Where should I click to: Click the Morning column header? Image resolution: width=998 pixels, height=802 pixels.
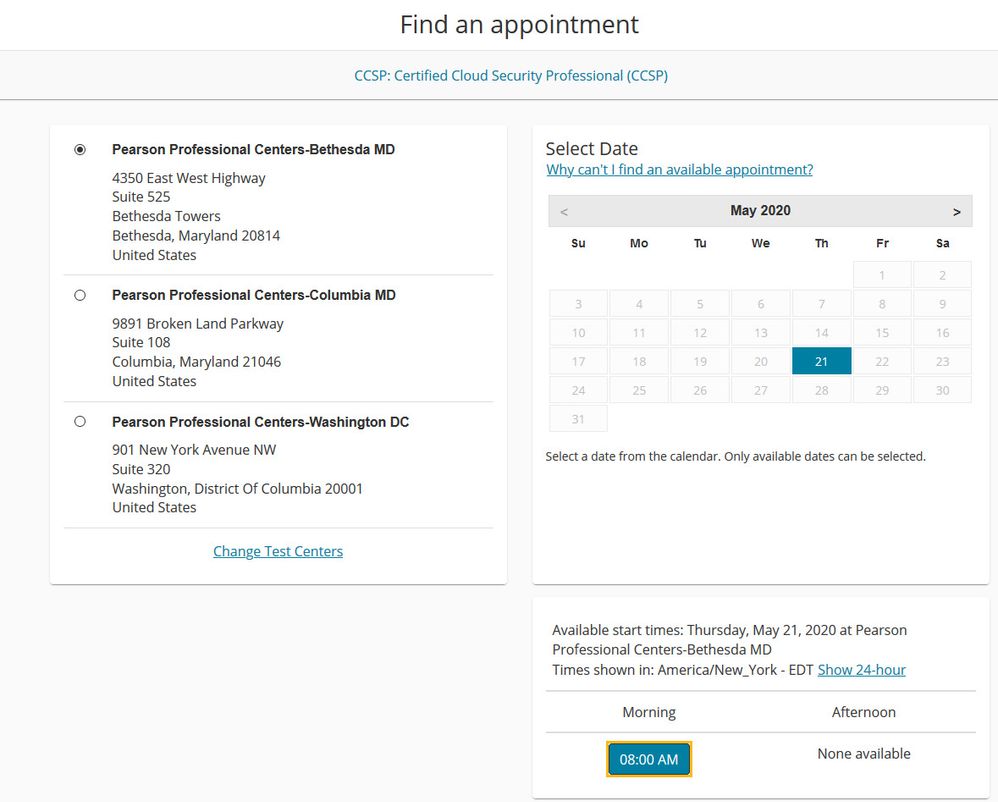649,712
